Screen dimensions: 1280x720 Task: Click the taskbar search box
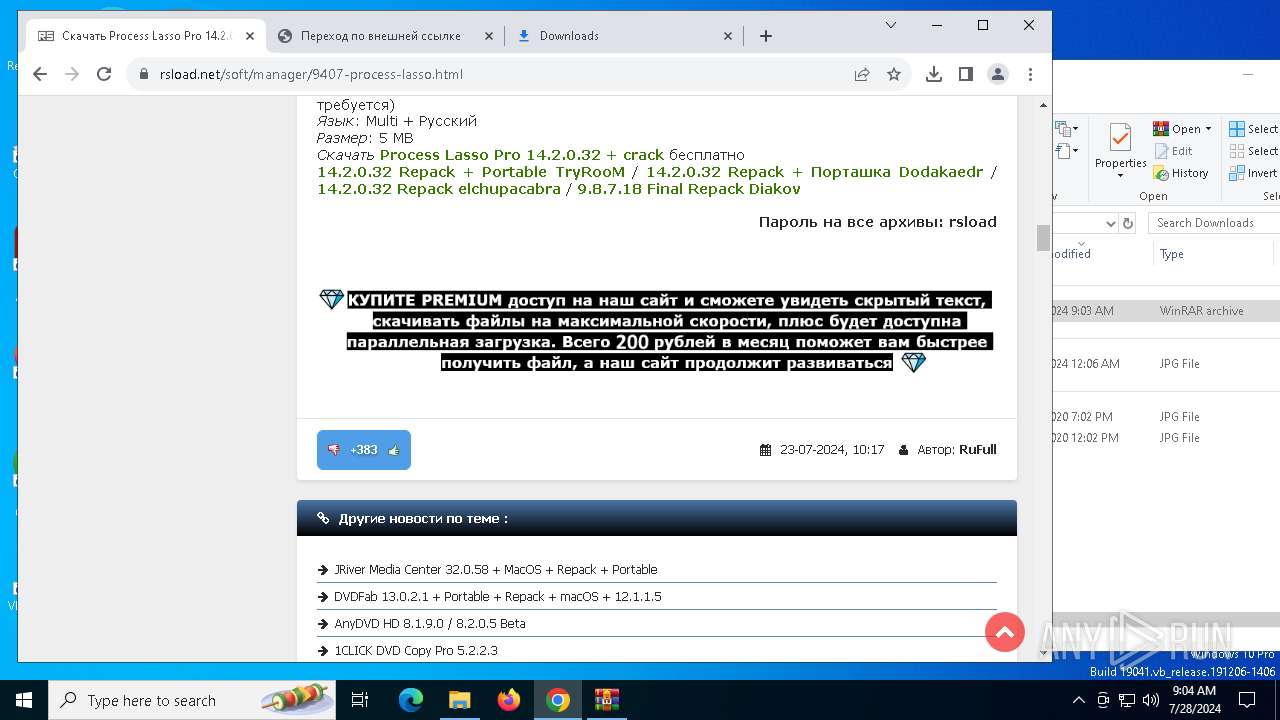click(194, 700)
